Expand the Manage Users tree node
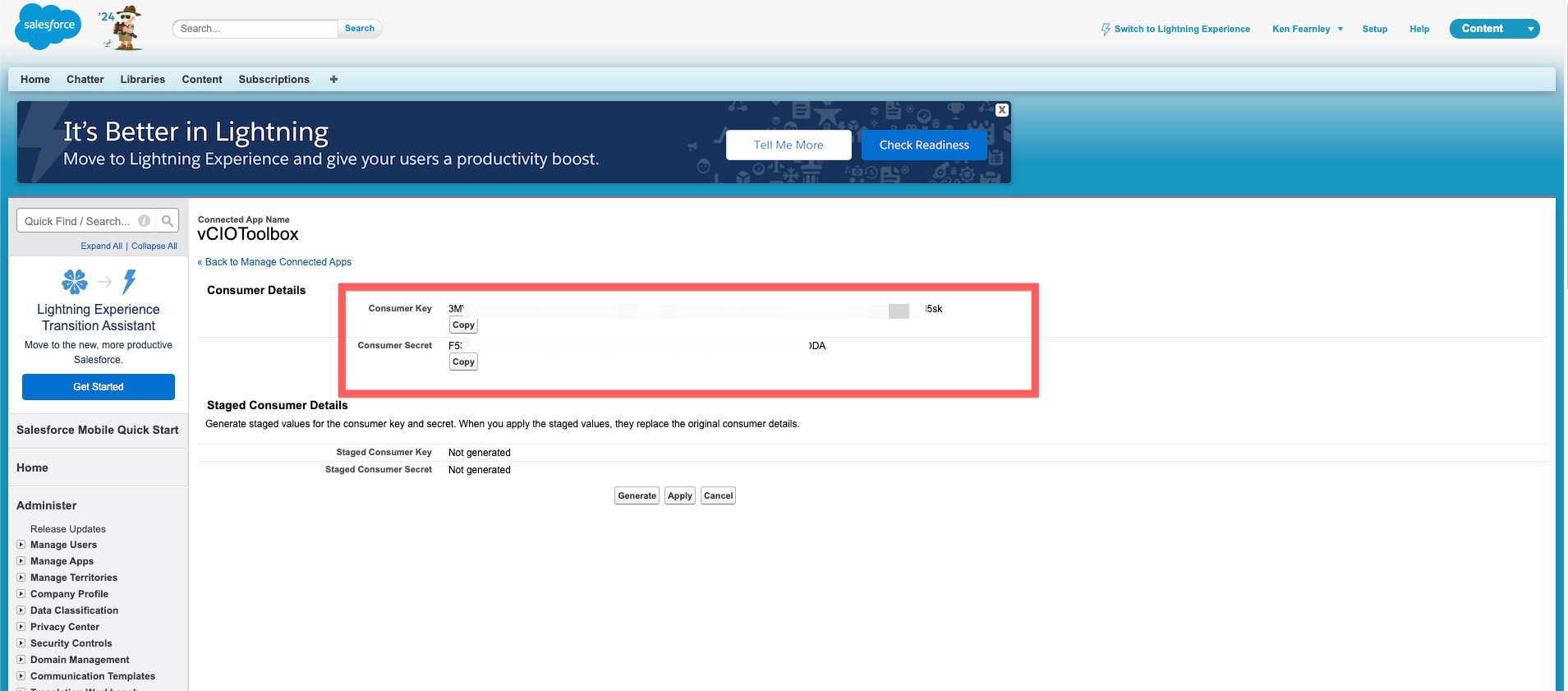The width and height of the screenshot is (1568, 691). [21, 544]
